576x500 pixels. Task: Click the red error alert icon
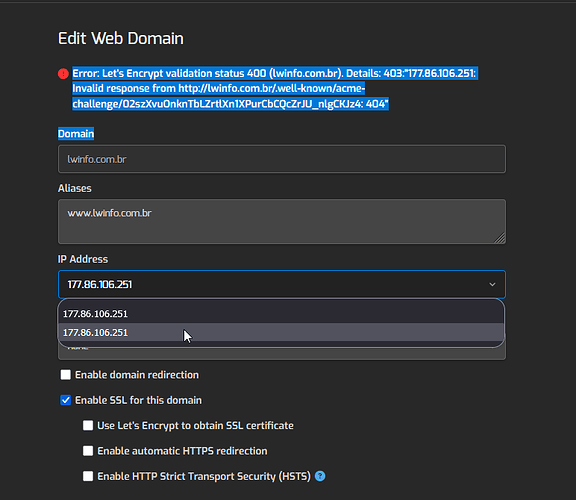coord(63,74)
